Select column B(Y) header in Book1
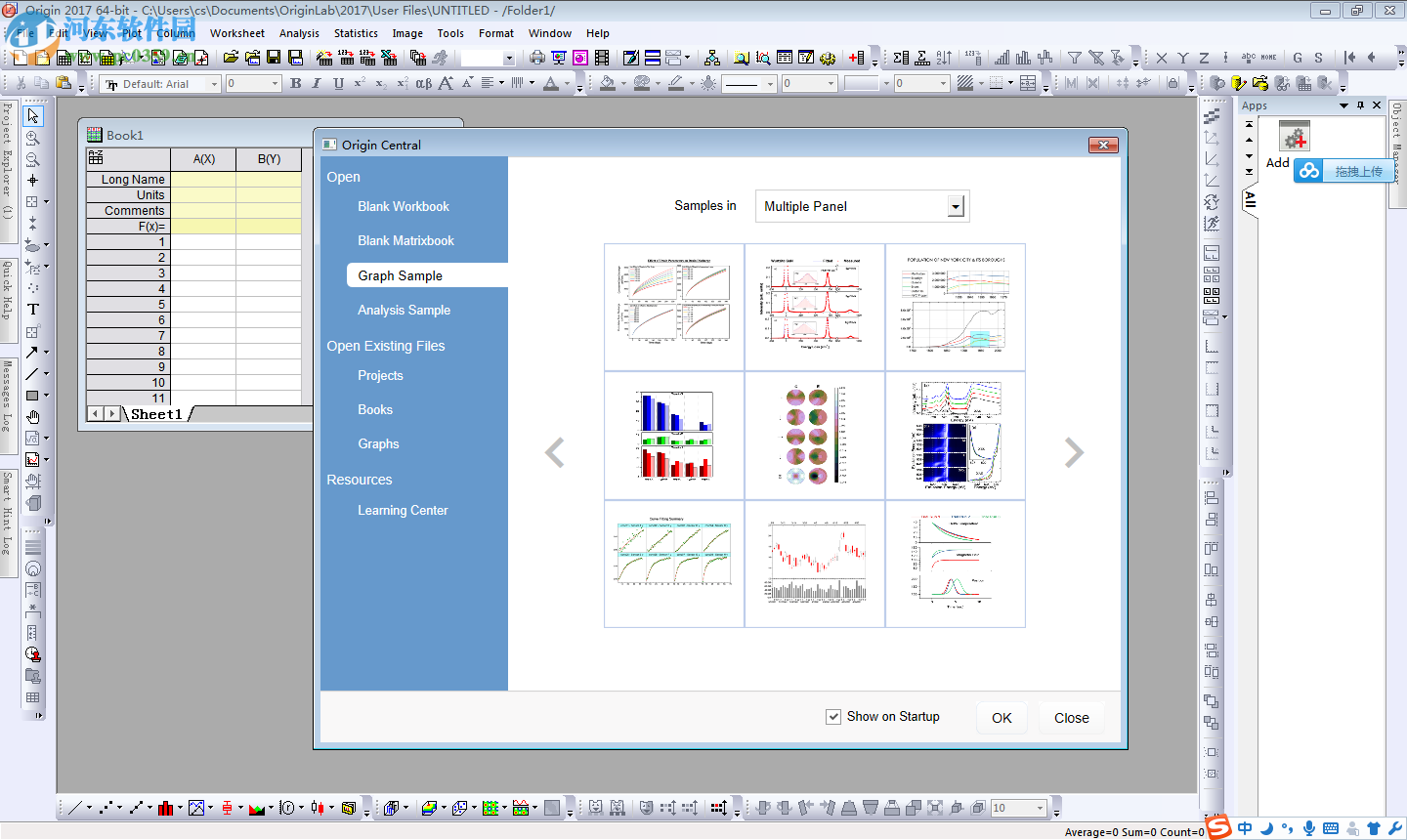 tap(269, 158)
